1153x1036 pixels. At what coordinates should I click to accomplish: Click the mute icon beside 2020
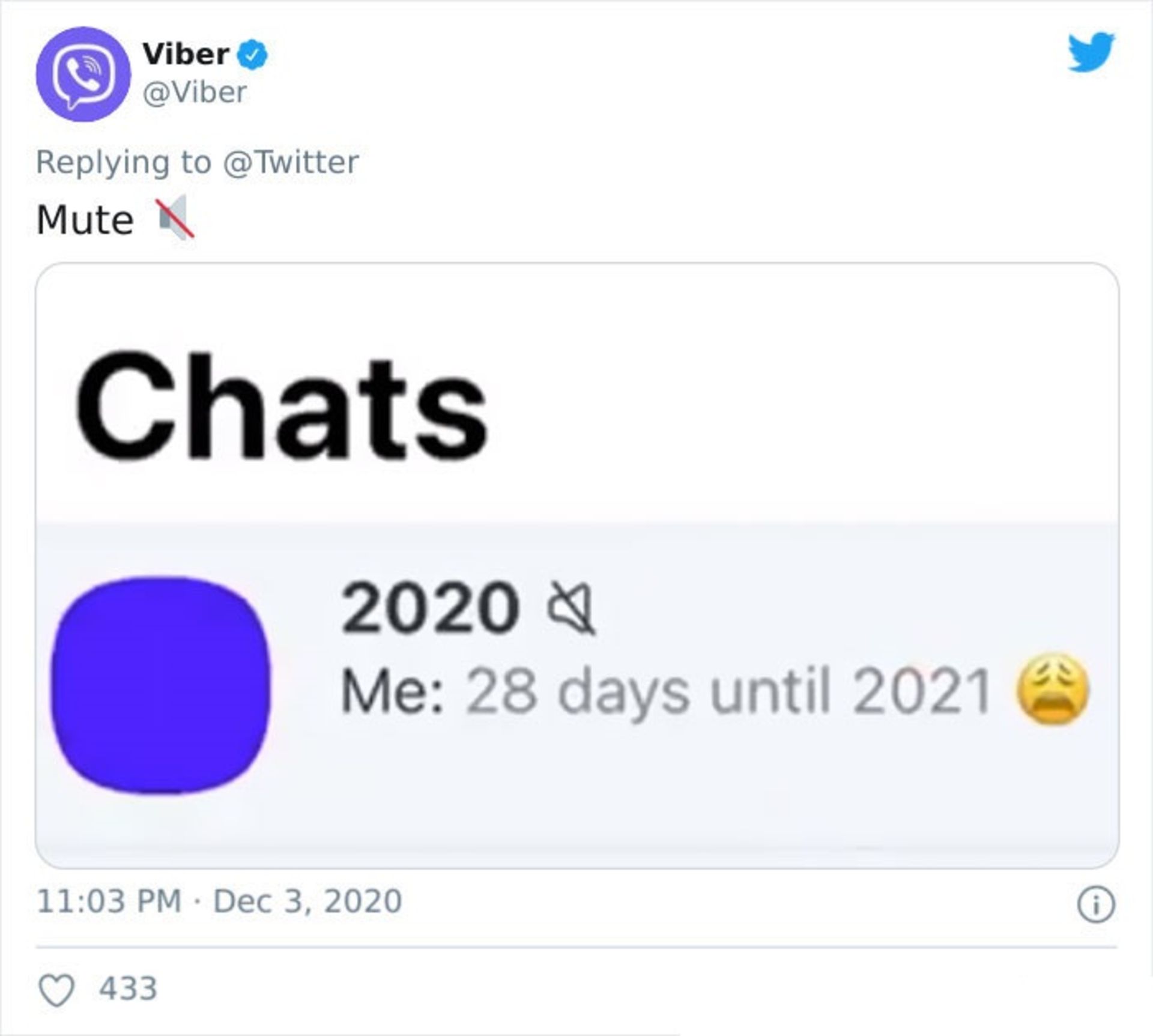(x=571, y=608)
